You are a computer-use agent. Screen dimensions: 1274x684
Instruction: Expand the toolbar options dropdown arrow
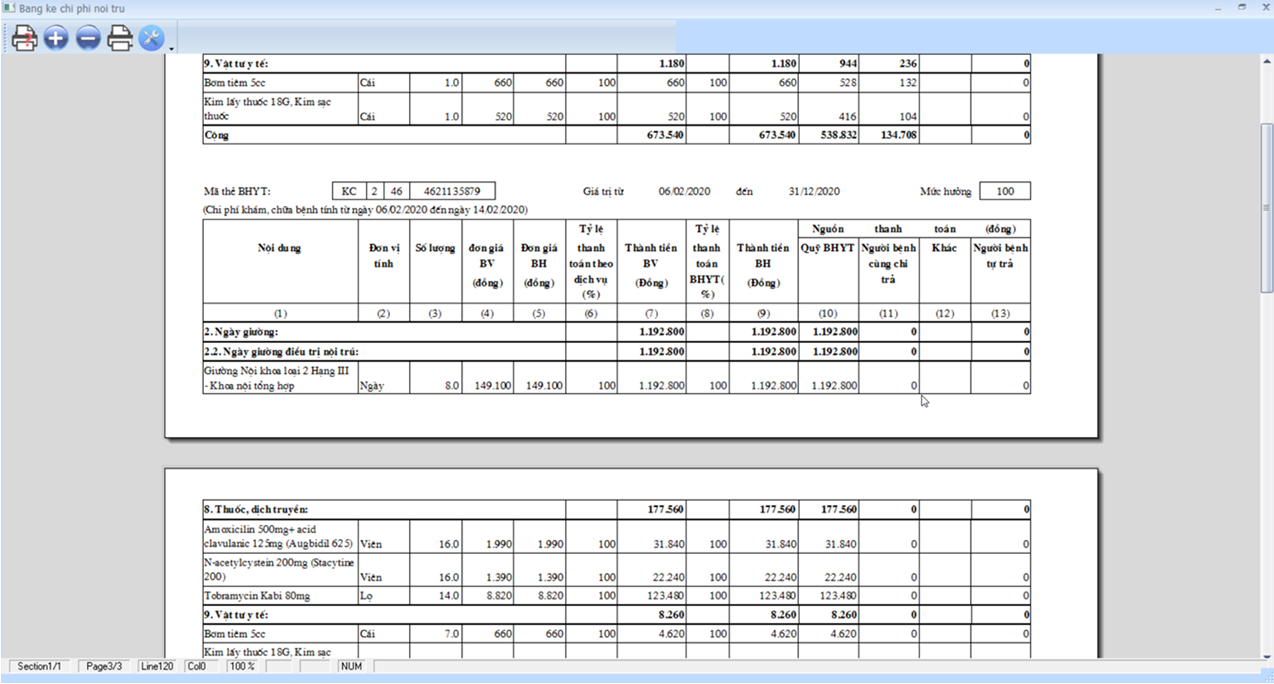tap(172, 47)
